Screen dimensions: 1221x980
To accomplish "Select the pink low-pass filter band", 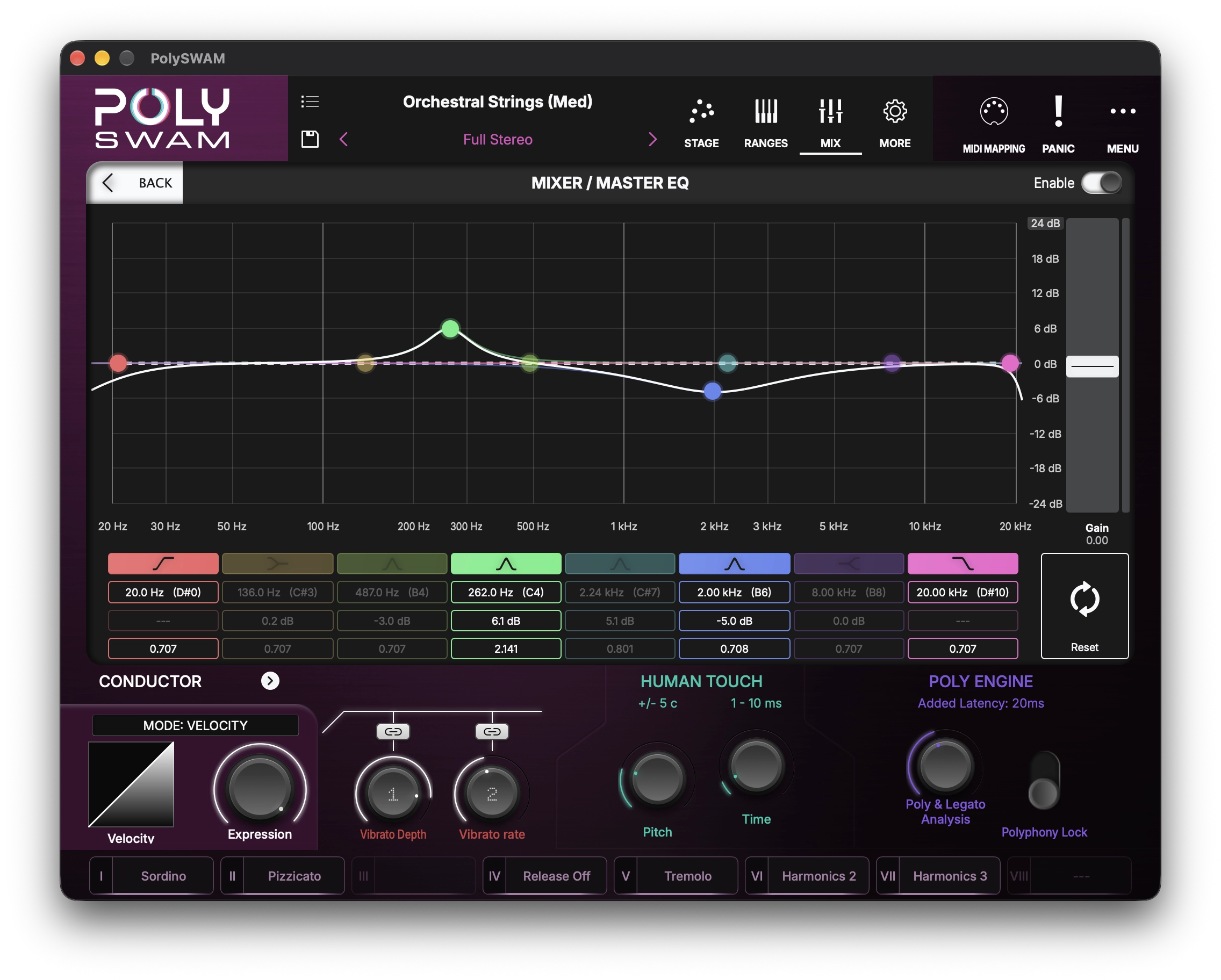I will [x=963, y=564].
